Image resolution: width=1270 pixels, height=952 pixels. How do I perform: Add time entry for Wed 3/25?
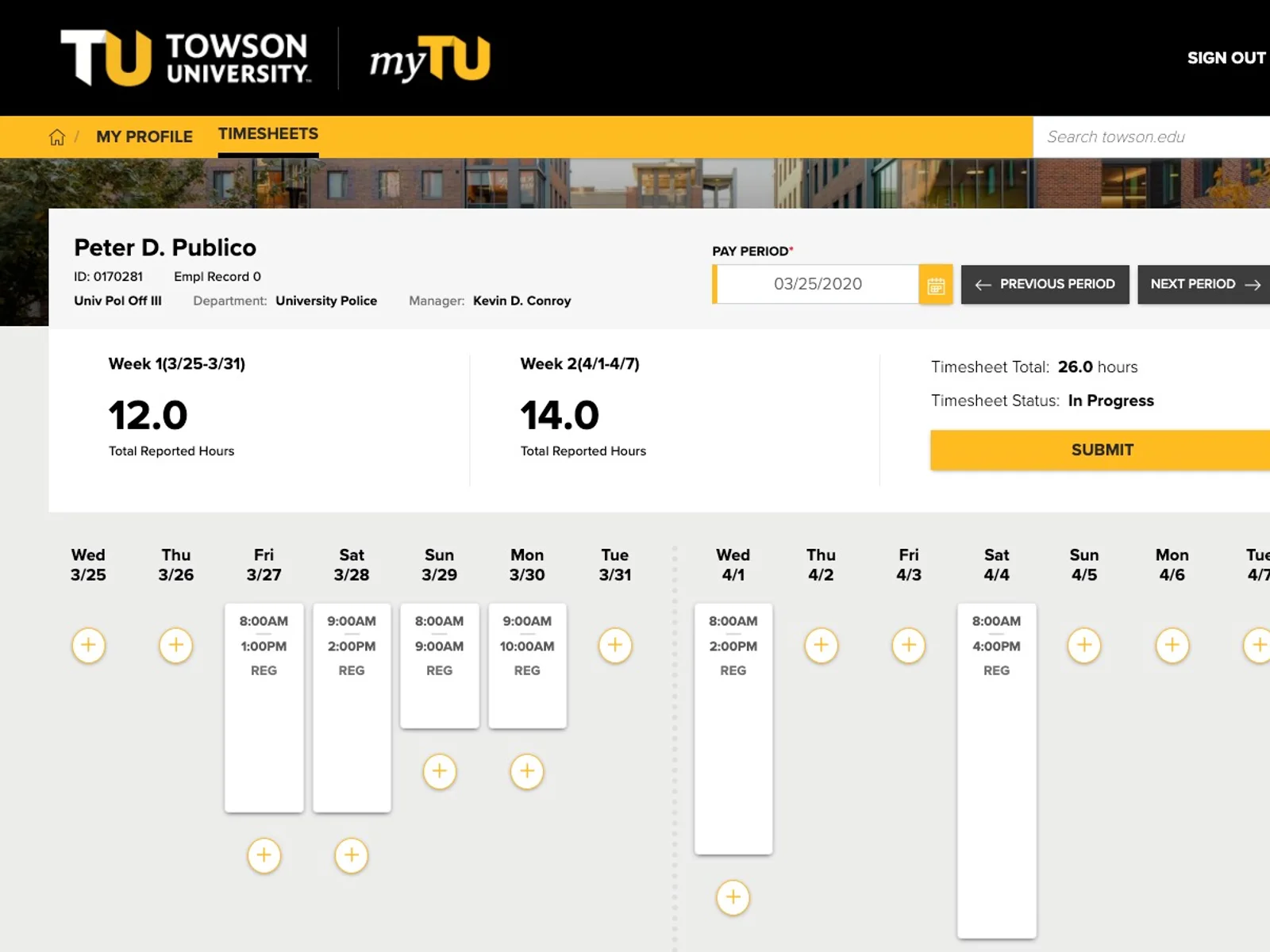click(x=88, y=645)
